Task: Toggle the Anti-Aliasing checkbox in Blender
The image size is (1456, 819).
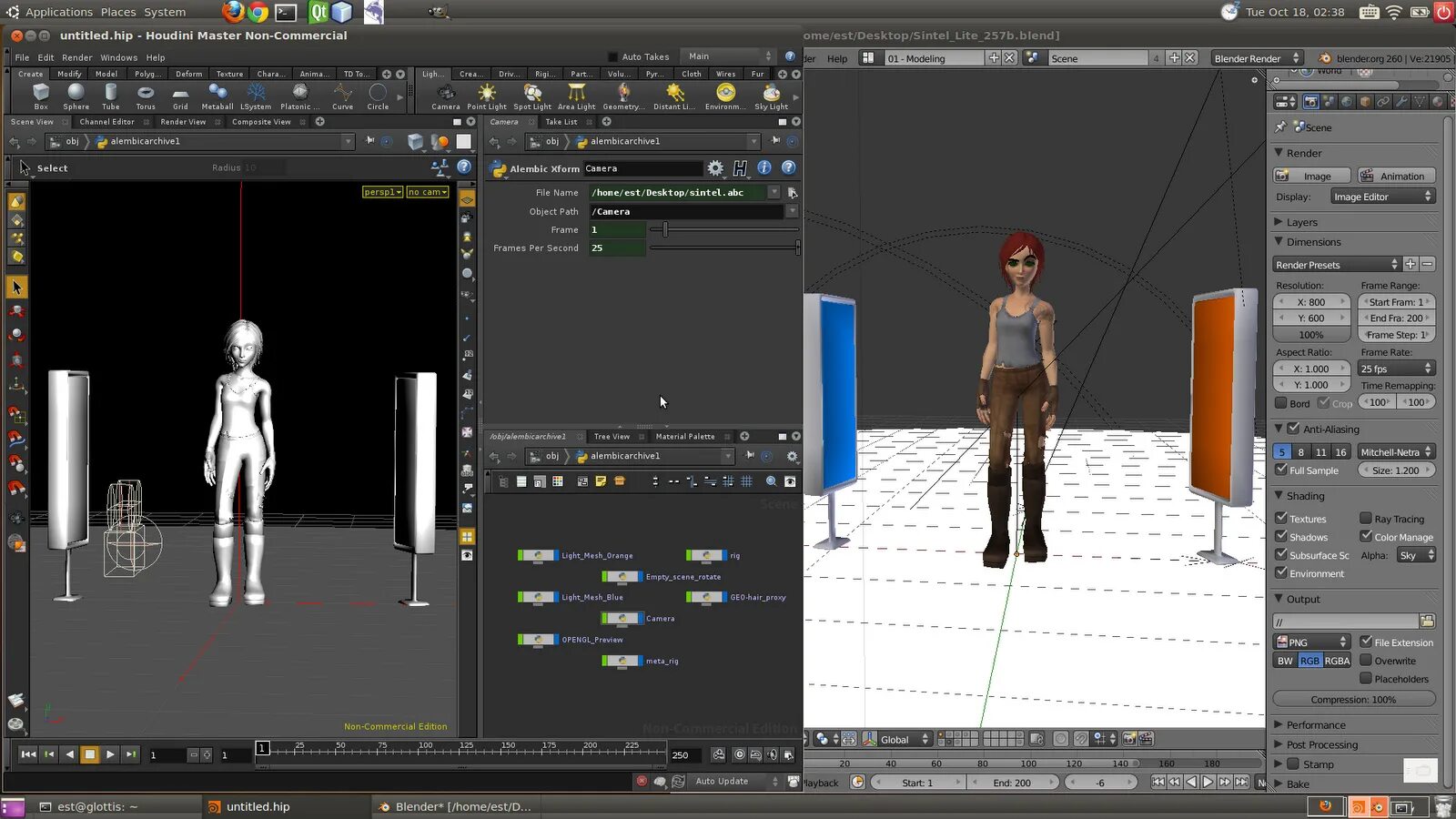Action: coord(1293,429)
